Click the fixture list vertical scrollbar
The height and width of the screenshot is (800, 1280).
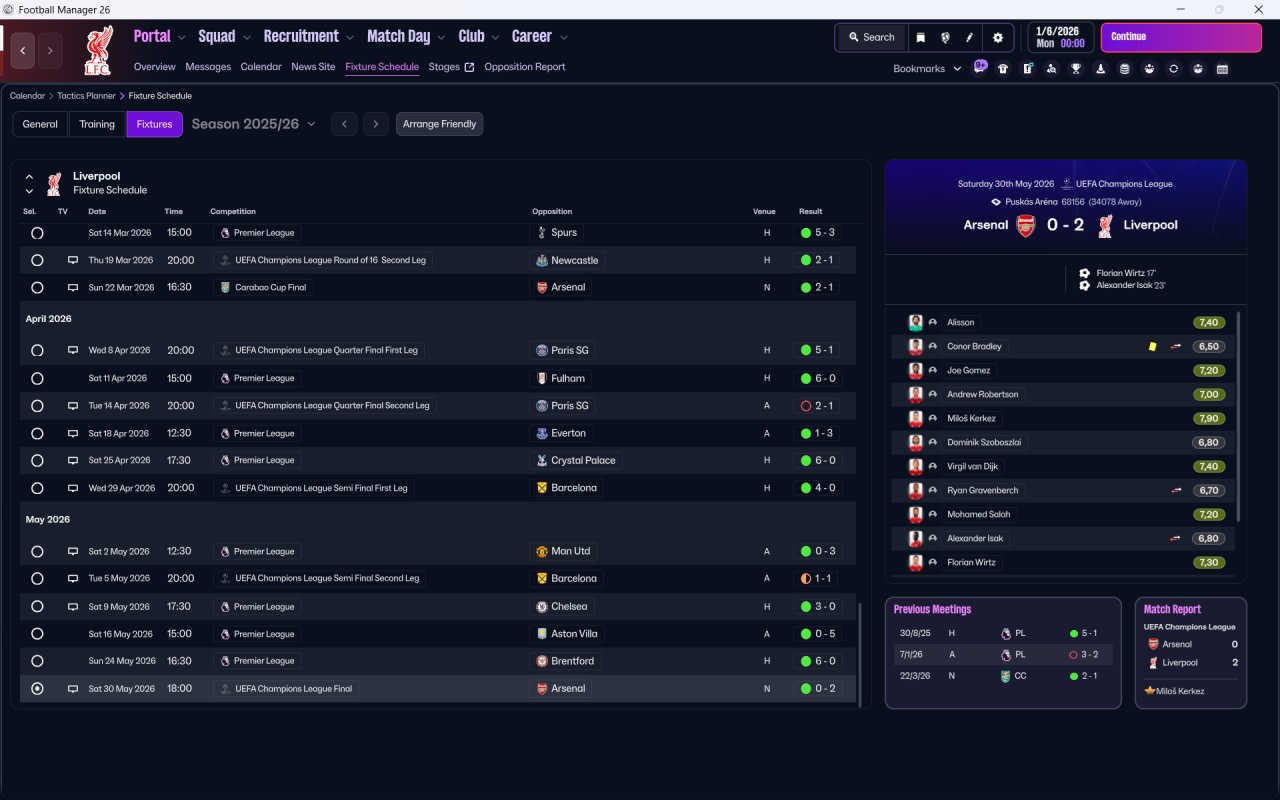tap(859, 654)
